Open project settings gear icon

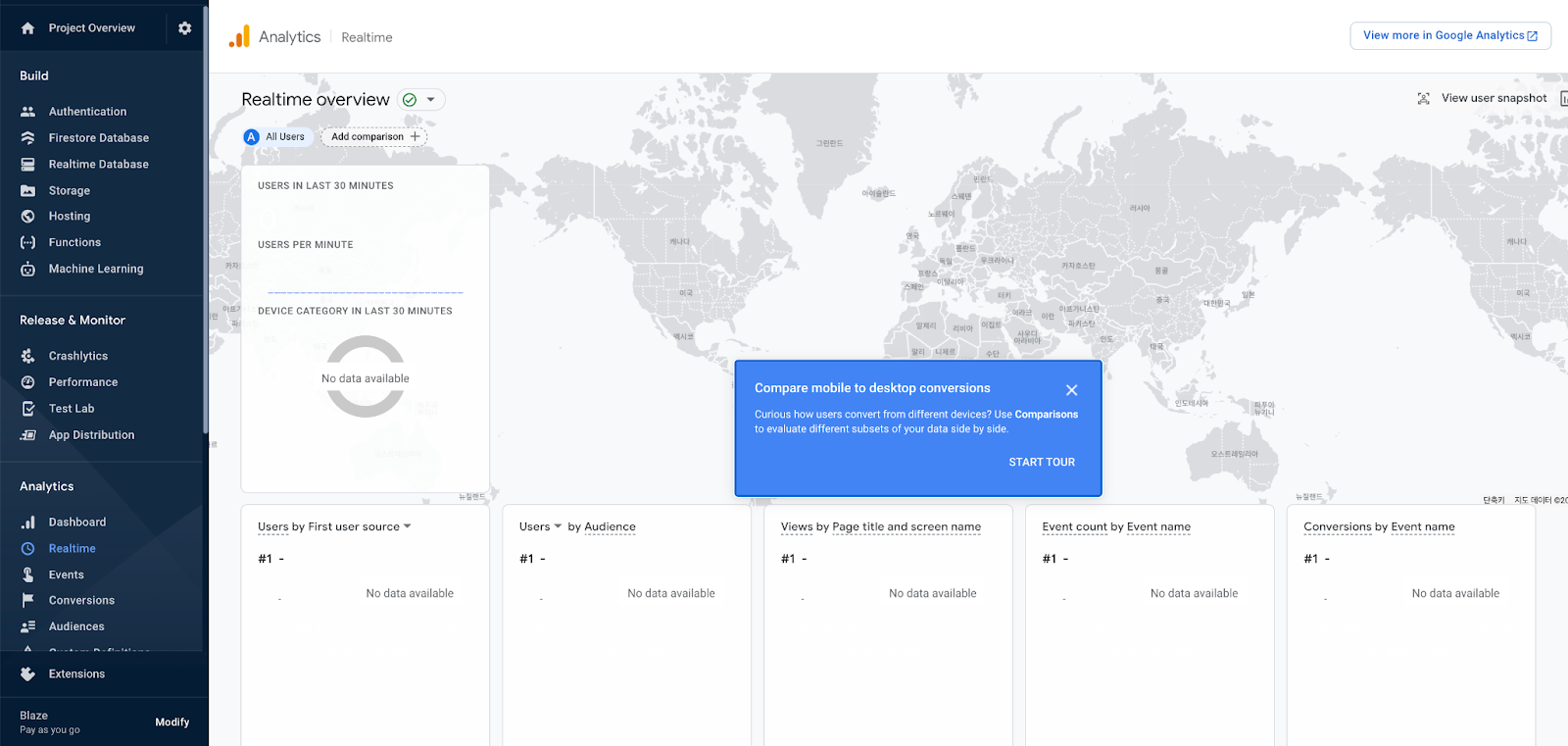(184, 28)
